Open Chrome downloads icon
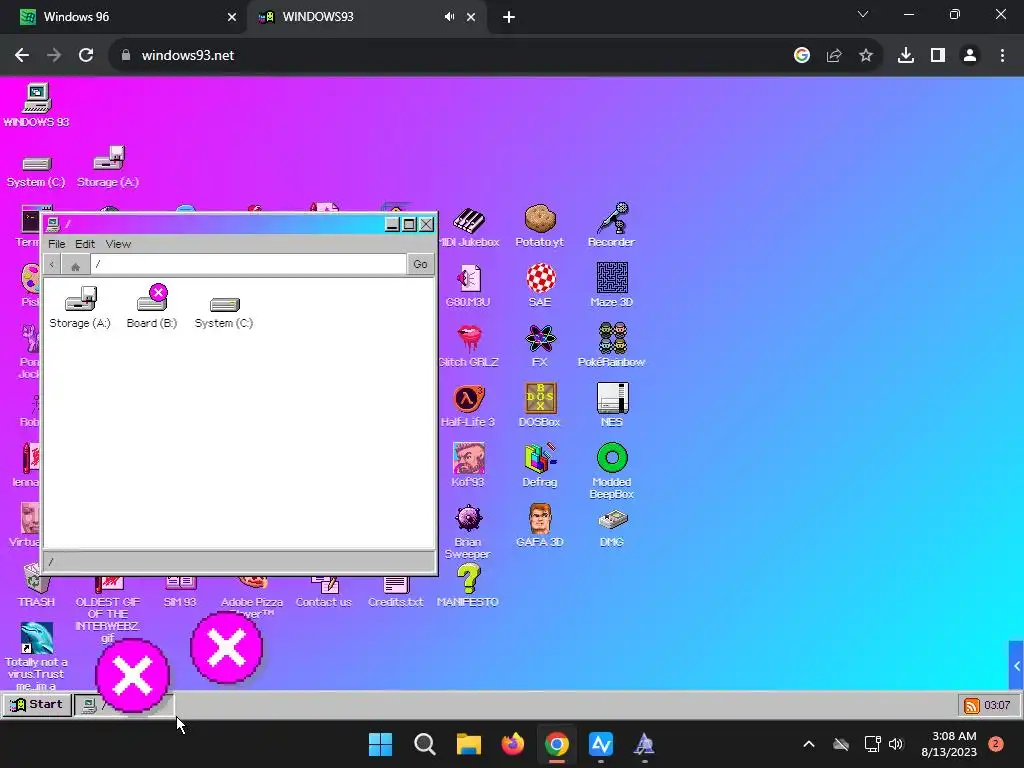The image size is (1024, 768). 906,56
